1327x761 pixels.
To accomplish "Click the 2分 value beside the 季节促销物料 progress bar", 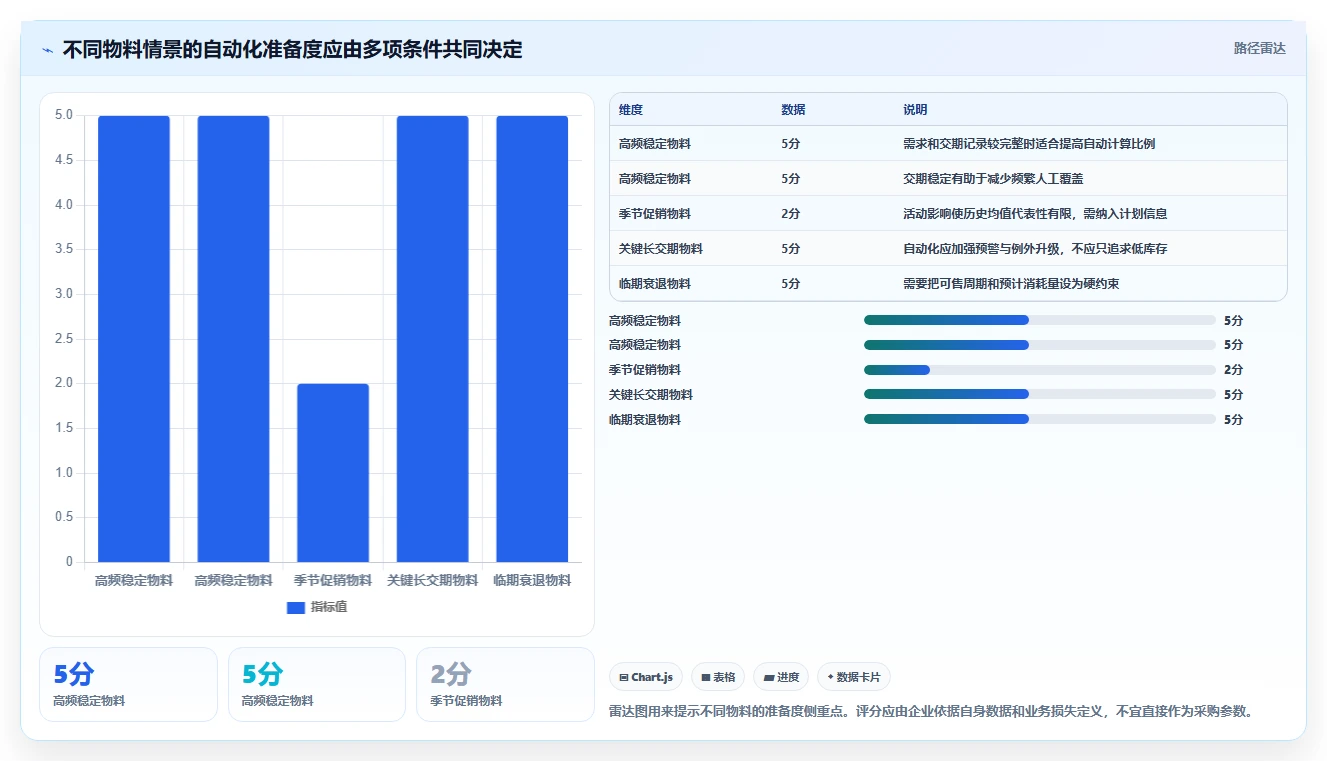I will (1233, 370).
